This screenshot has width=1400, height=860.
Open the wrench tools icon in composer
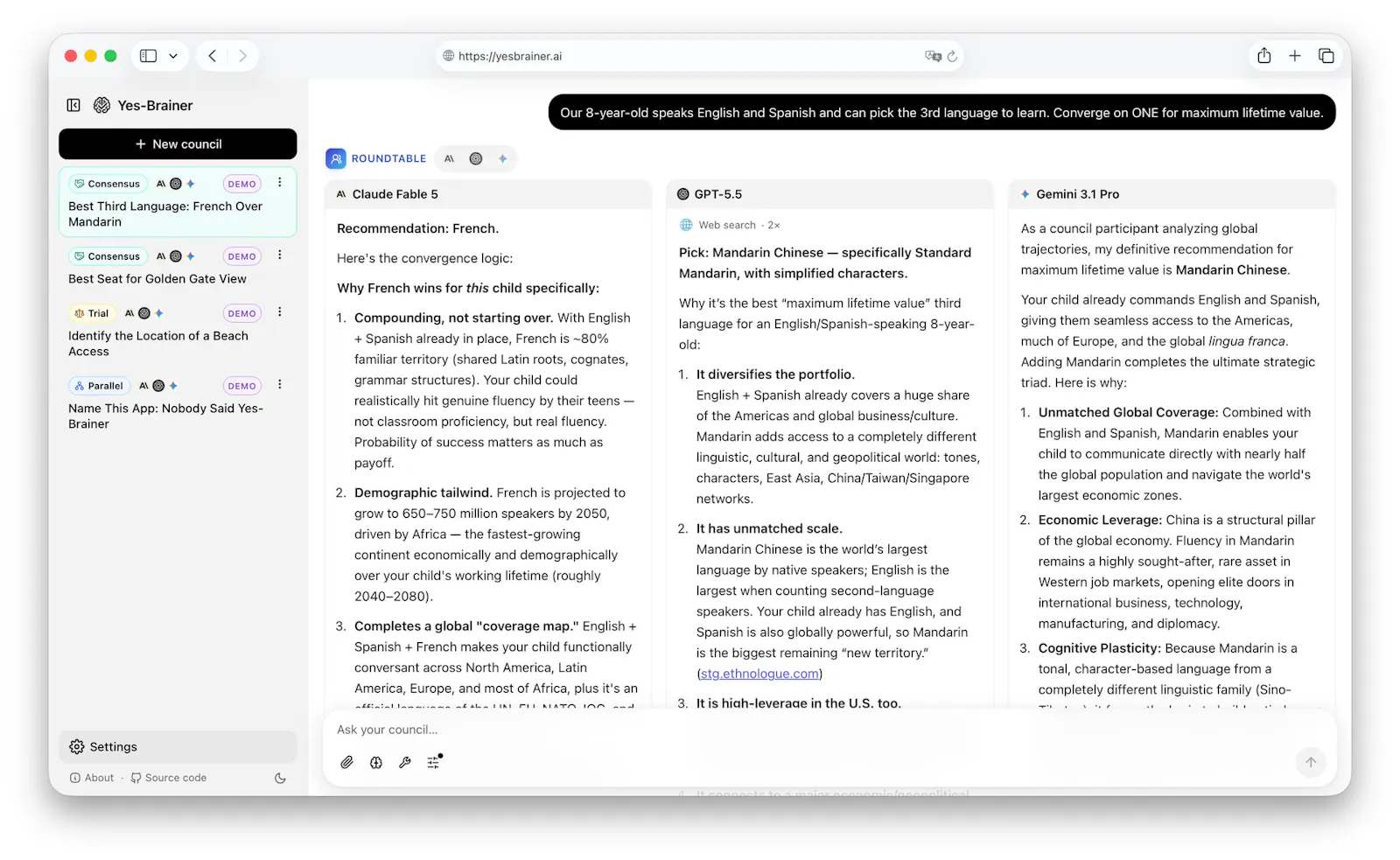tap(405, 763)
